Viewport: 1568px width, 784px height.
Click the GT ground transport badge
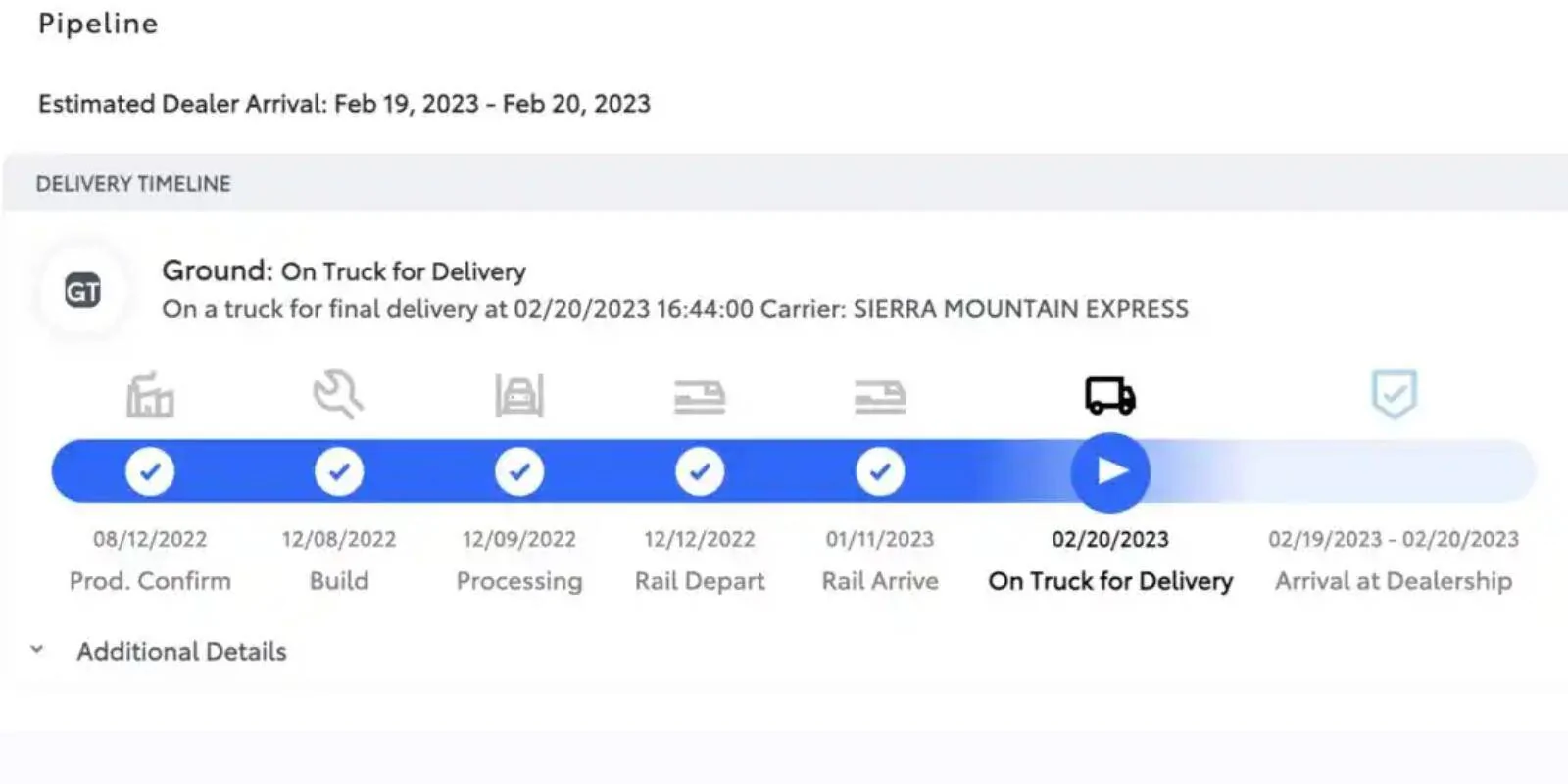coord(83,291)
